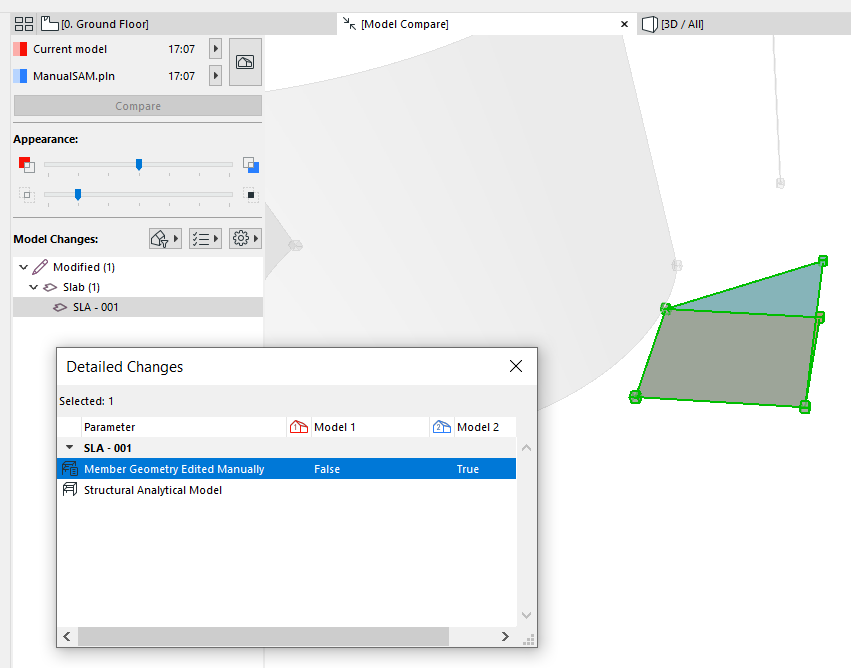
Task: Click the right arrow in the dialog's horizontal scrollbar
Action: click(x=505, y=636)
